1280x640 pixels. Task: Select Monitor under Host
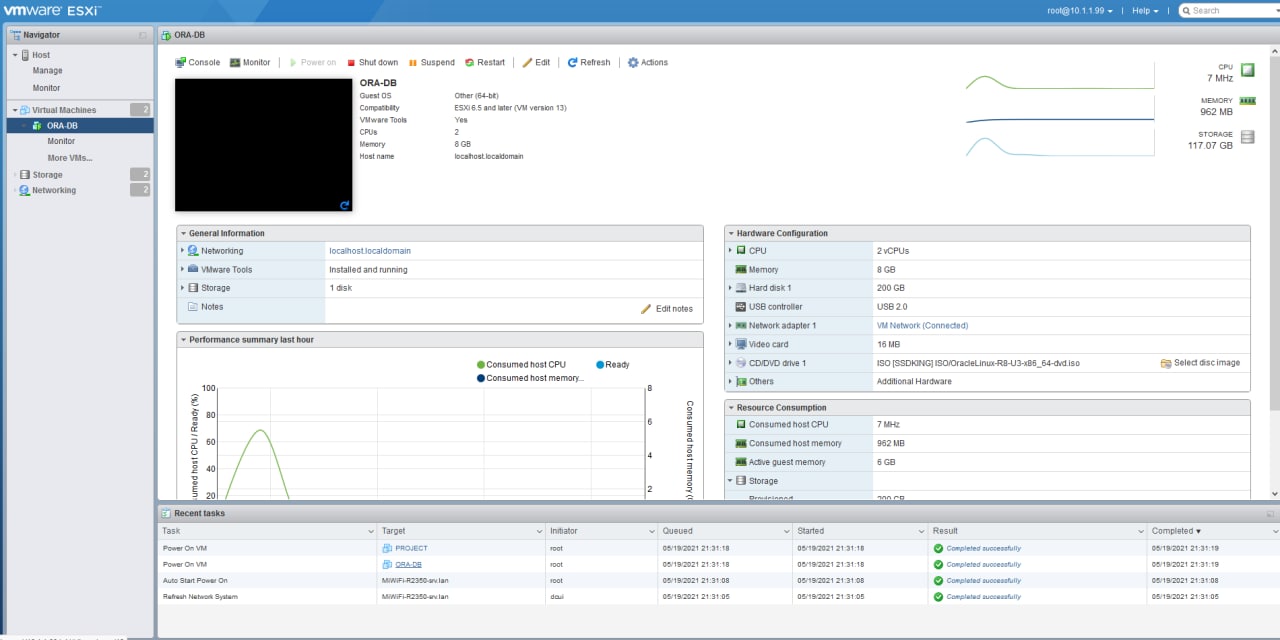tap(46, 88)
